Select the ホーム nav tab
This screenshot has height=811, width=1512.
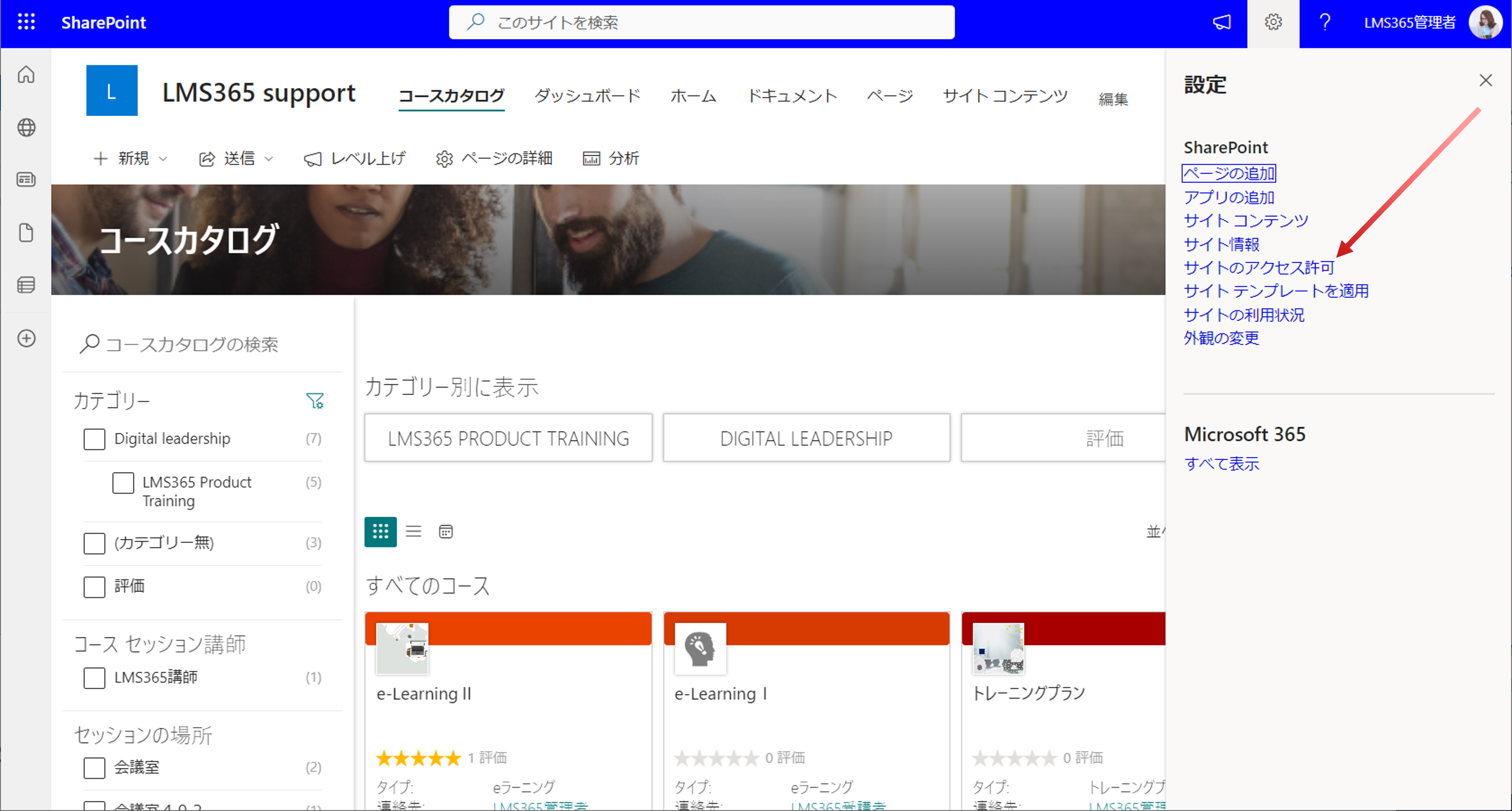click(x=693, y=96)
